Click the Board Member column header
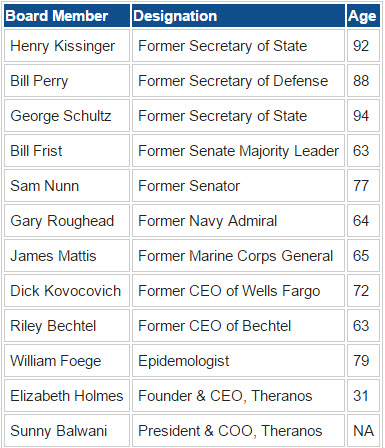 coord(67,16)
